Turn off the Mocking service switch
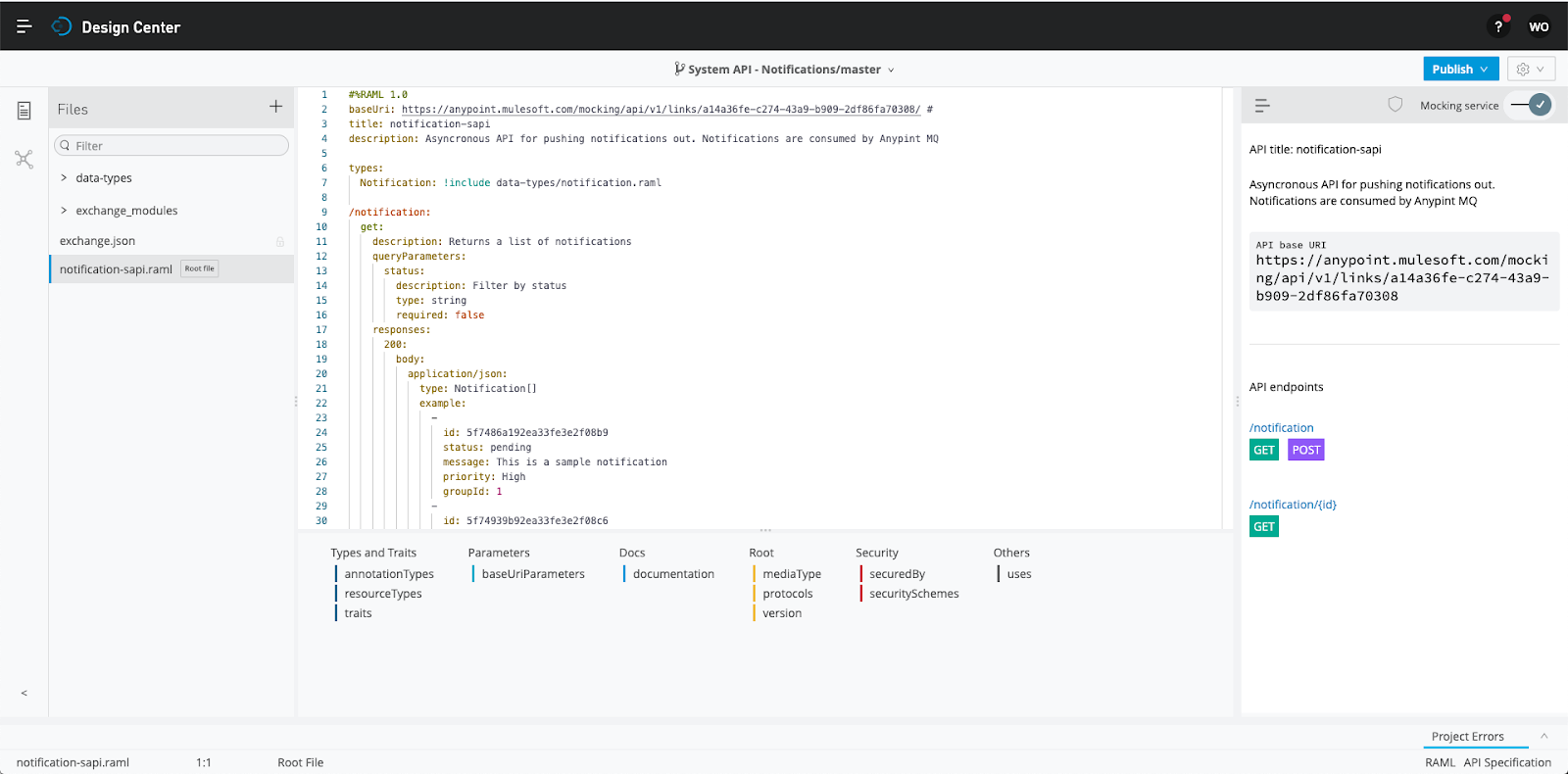The height and width of the screenshot is (774, 1568). pyautogui.click(x=1531, y=105)
